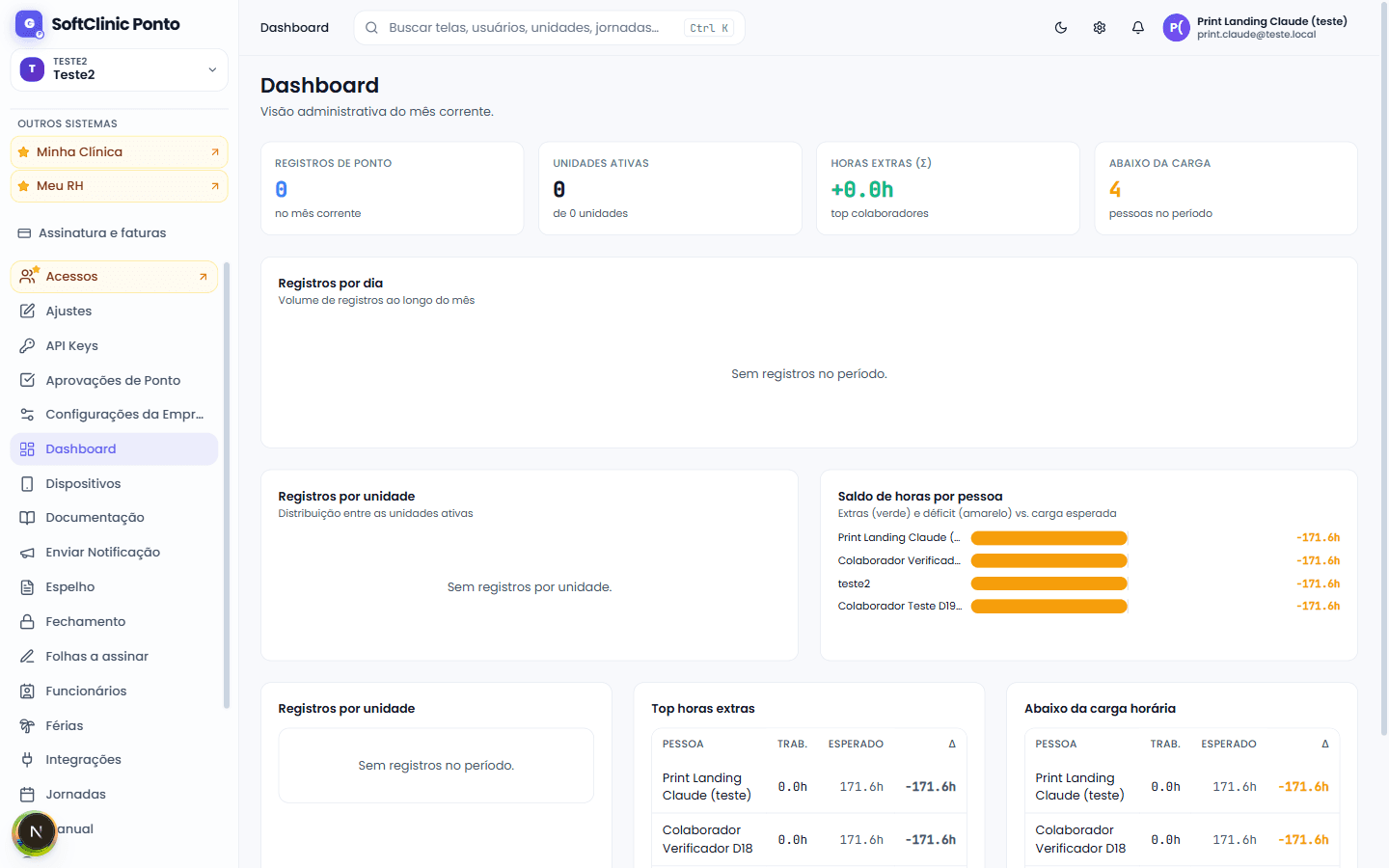Click the SoftClinic Ponto logo icon
The width and height of the screenshot is (1389, 868).
tap(29, 24)
